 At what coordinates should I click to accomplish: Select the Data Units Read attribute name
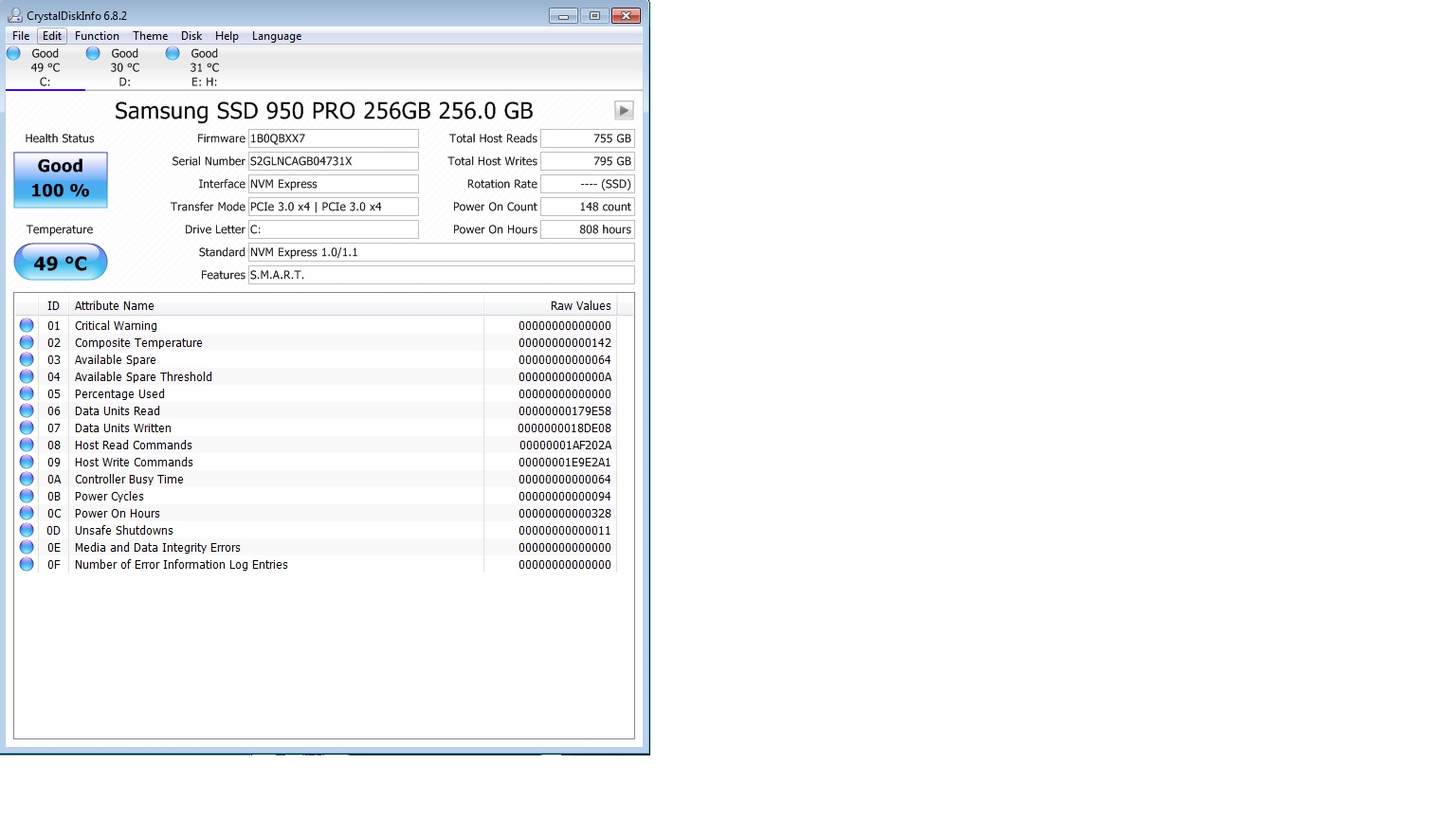(118, 410)
